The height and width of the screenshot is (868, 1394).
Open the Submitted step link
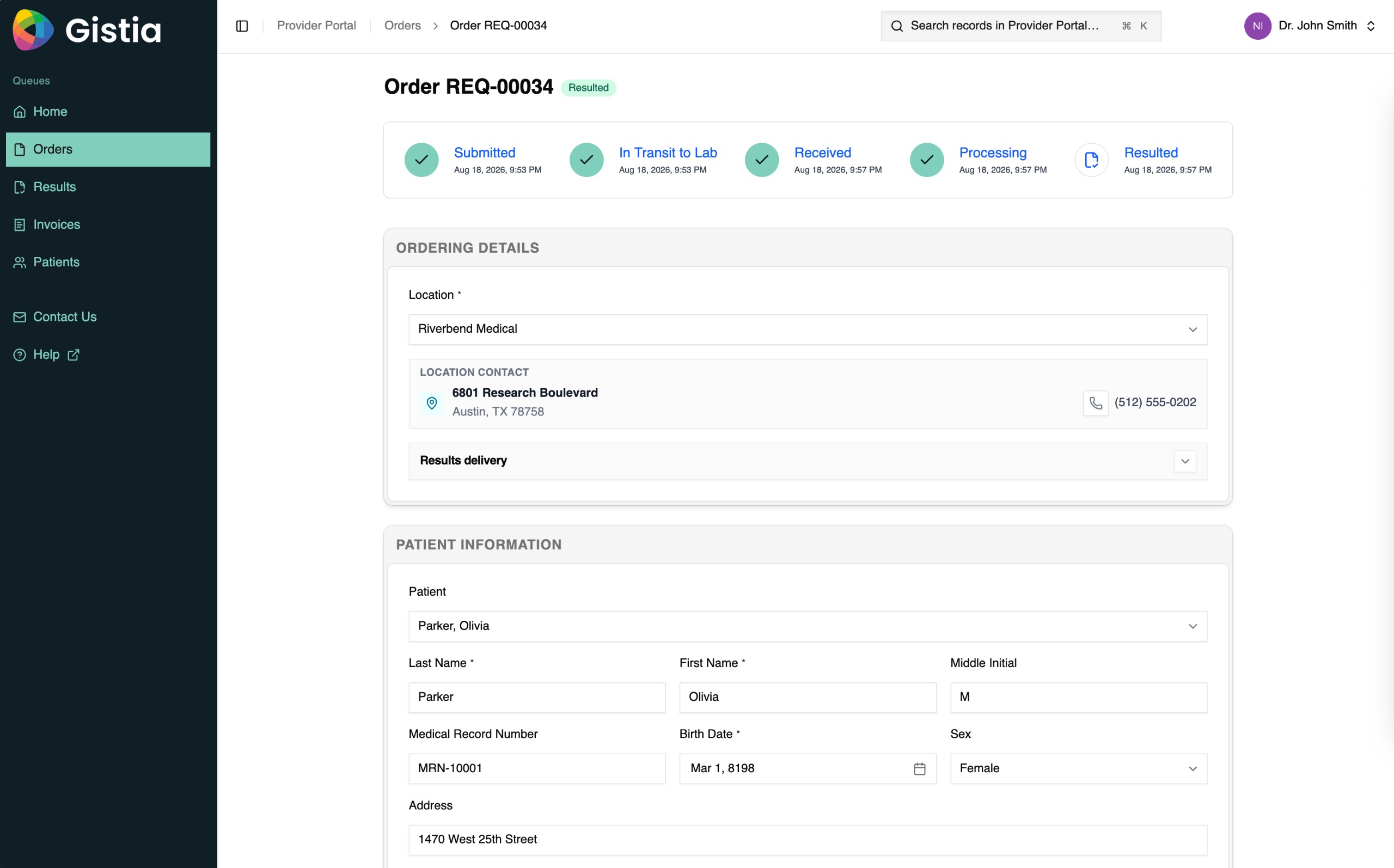[x=485, y=152]
